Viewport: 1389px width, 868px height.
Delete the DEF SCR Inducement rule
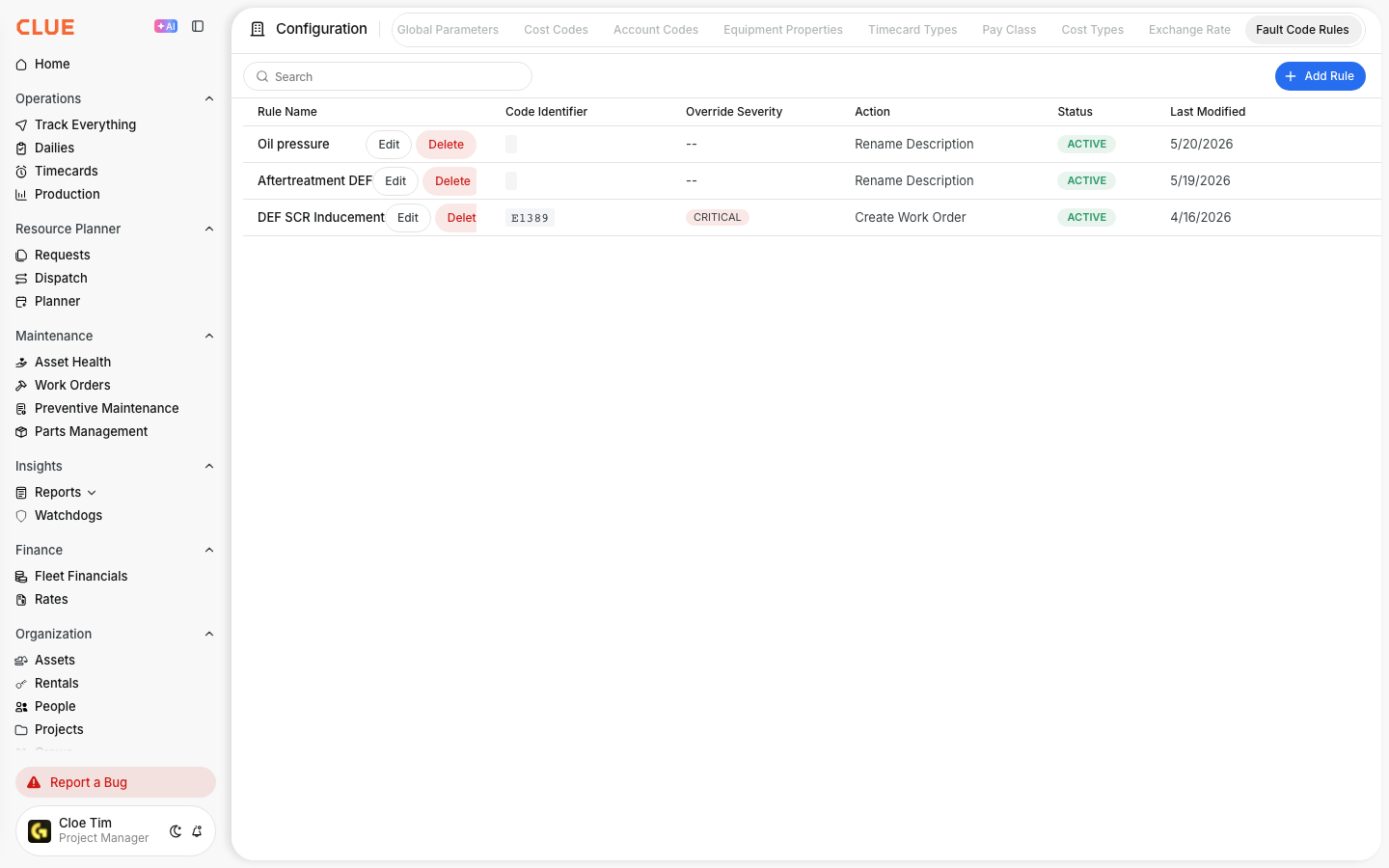click(456, 218)
